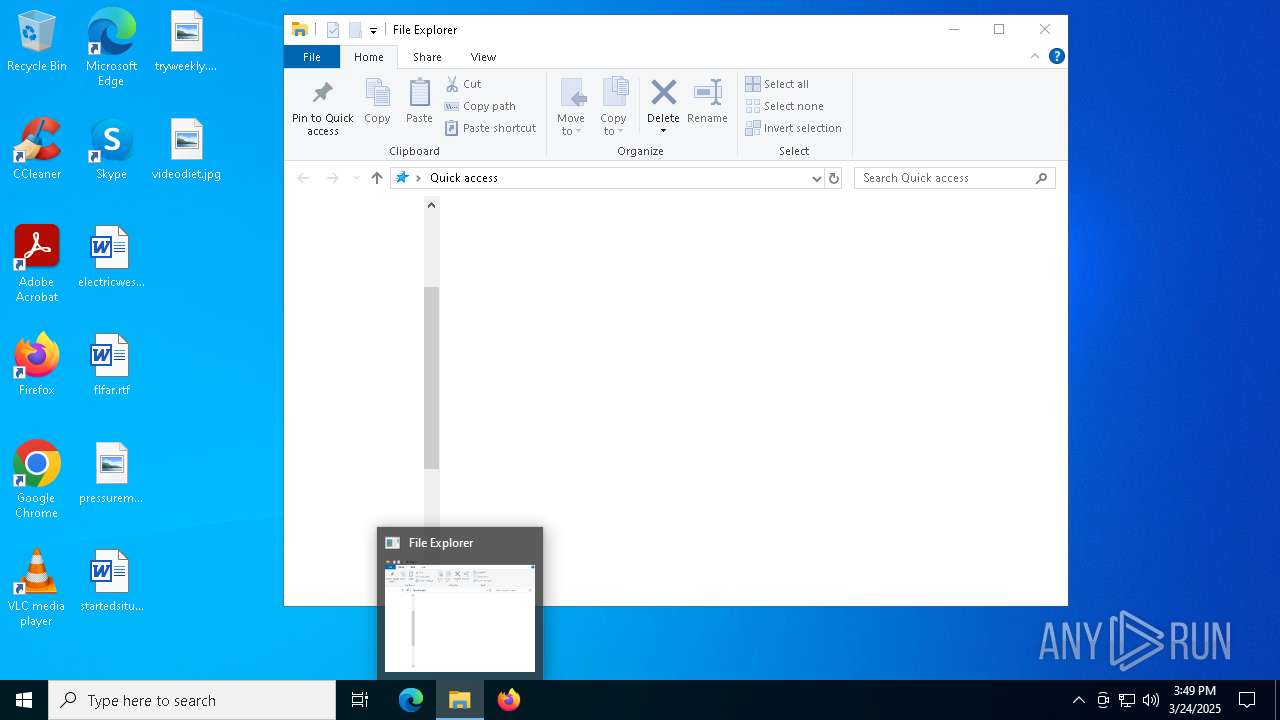Click Up one level arrow
This screenshot has width=1280, height=720.
[x=377, y=178]
